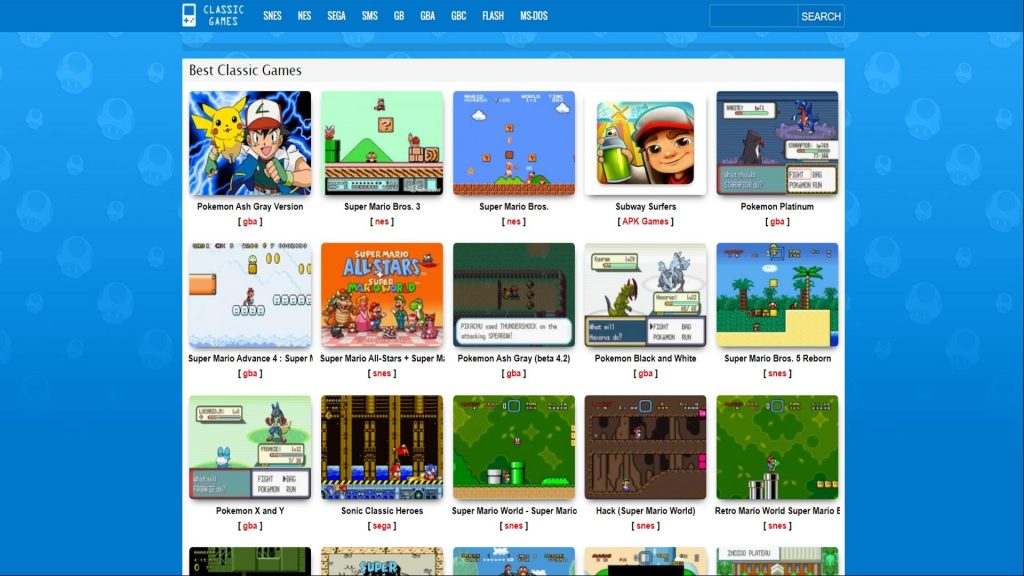Image resolution: width=1024 pixels, height=576 pixels.
Task: Open the NES games section
Action: pyautogui.click(x=305, y=15)
